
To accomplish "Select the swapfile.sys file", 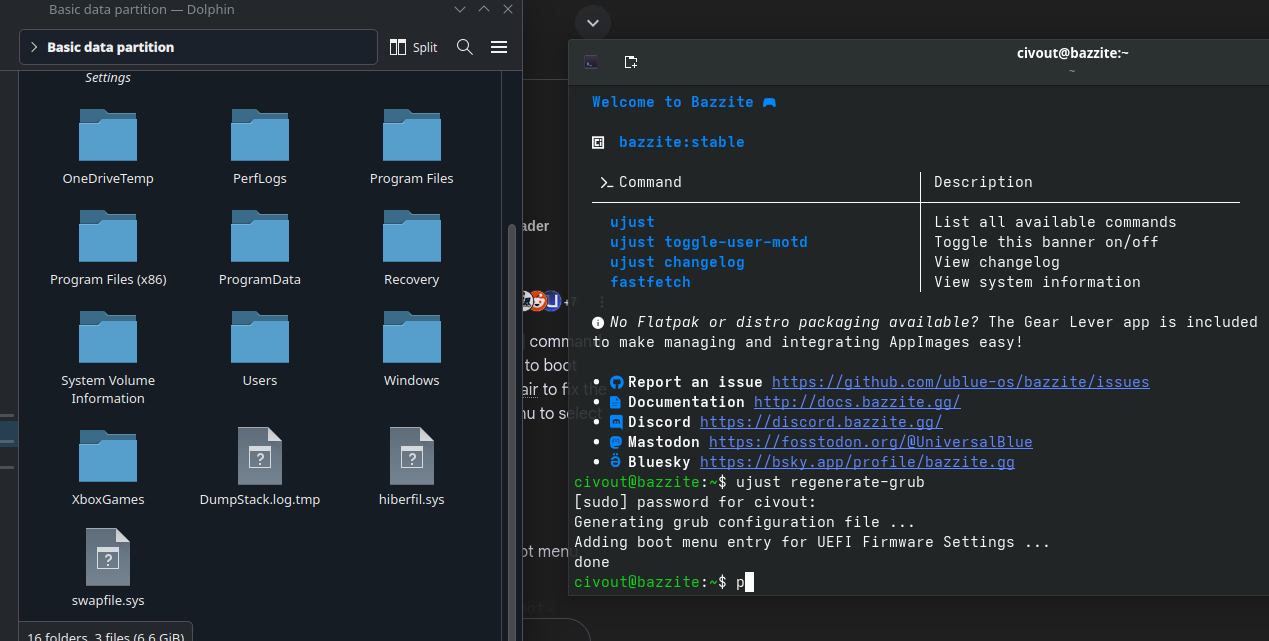I will tap(108, 557).
